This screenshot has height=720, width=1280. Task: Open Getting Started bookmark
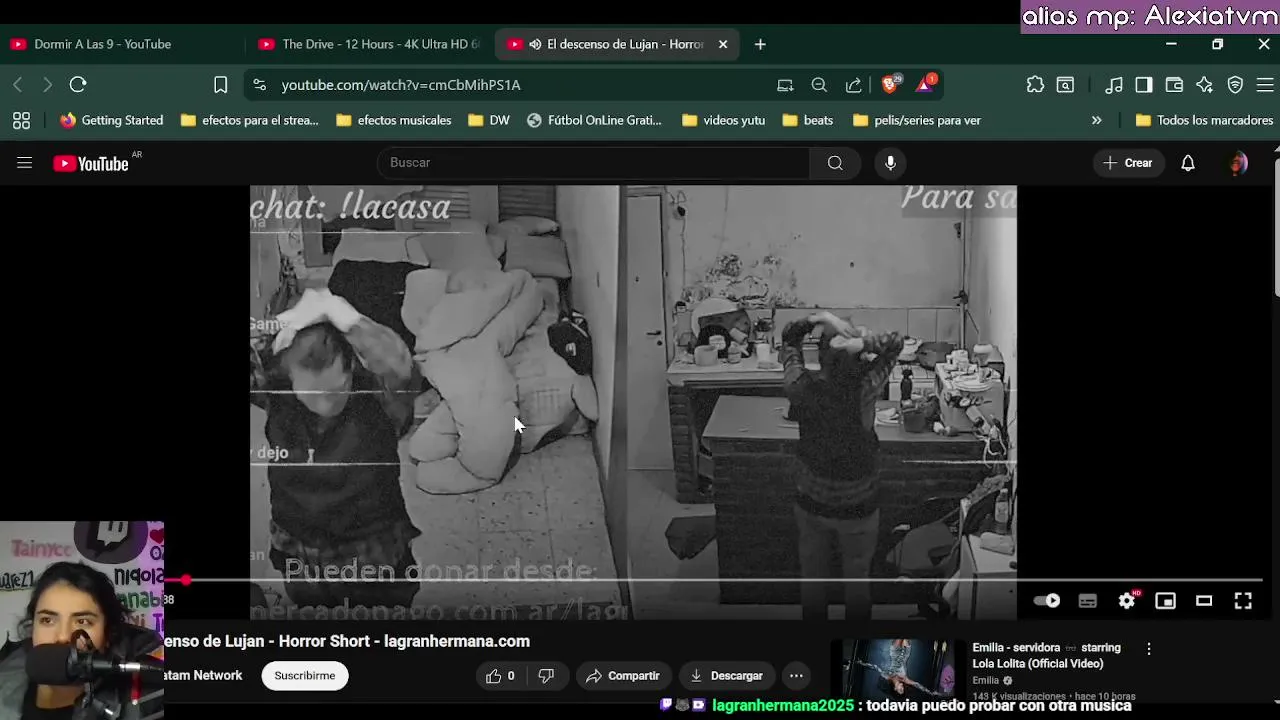point(111,120)
